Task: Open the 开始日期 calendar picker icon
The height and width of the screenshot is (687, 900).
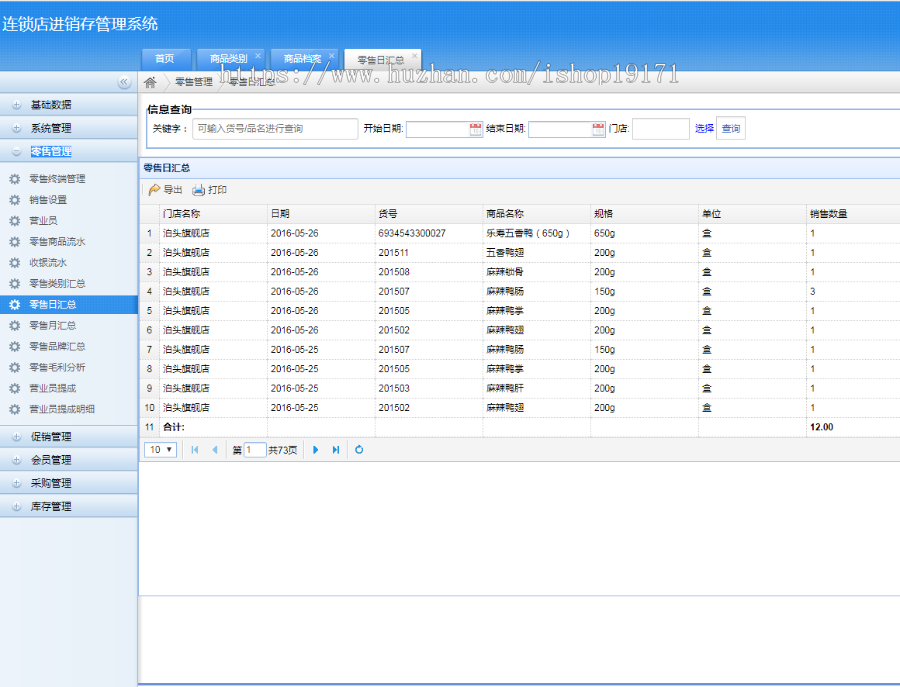Action: [x=473, y=128]
